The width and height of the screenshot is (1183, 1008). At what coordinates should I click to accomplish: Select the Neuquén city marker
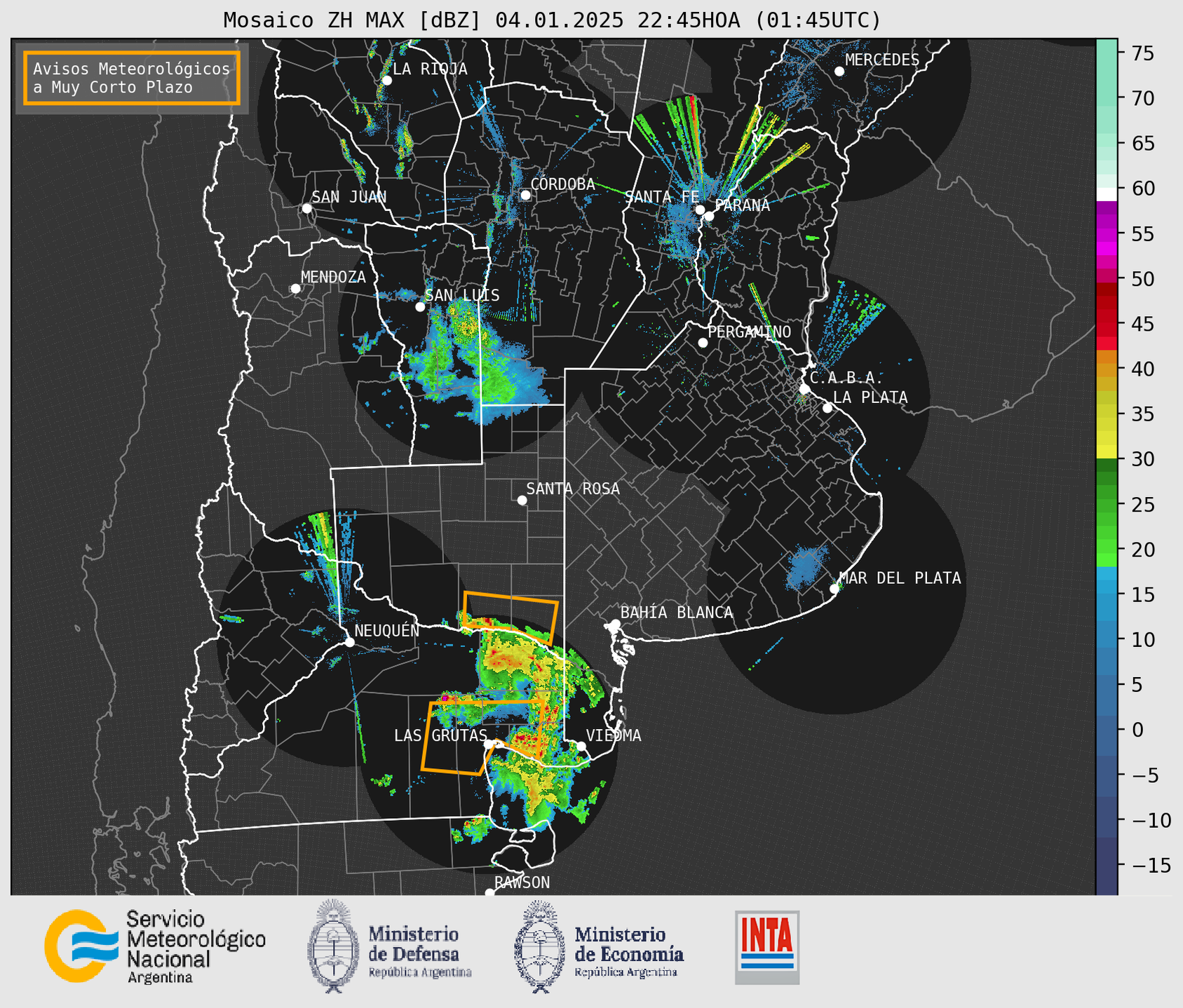click(x=349, y=642)
